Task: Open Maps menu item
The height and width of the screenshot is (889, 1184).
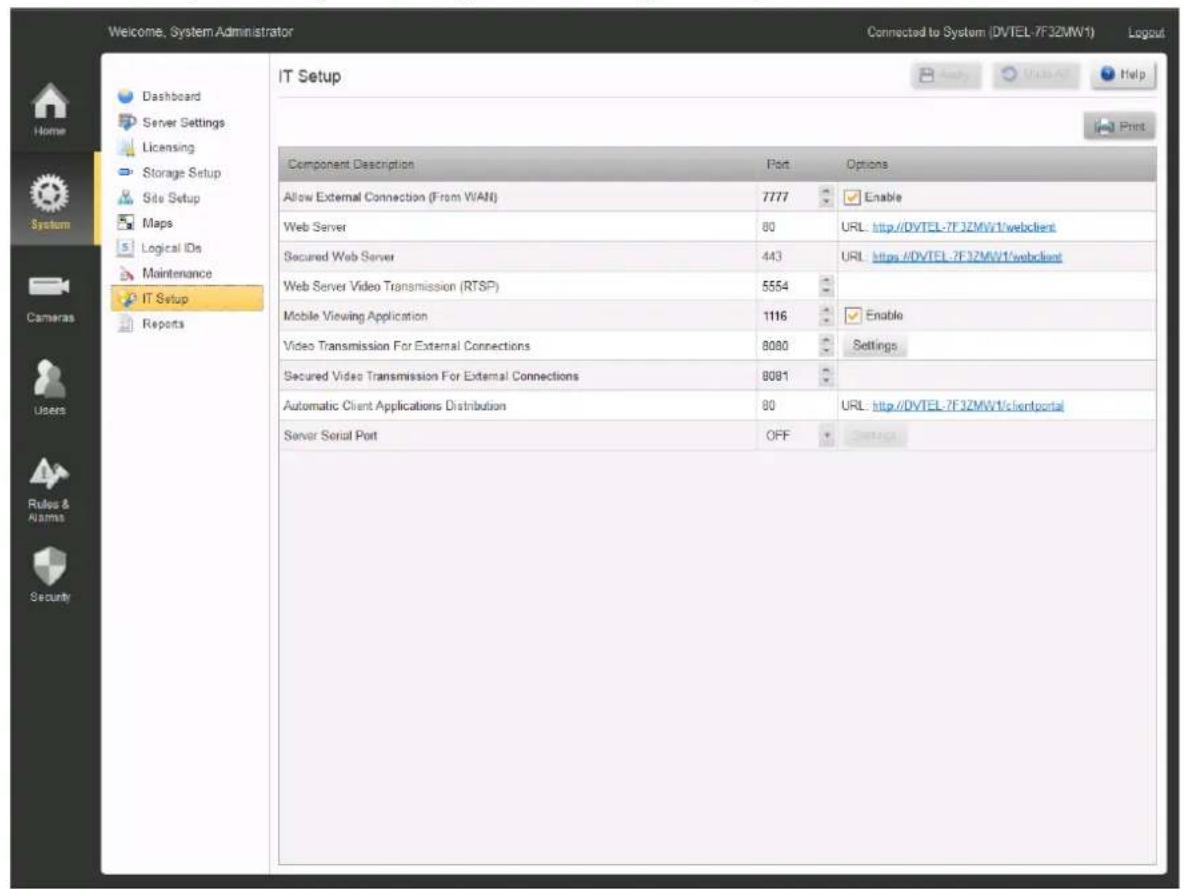Action: coord(157,223)
